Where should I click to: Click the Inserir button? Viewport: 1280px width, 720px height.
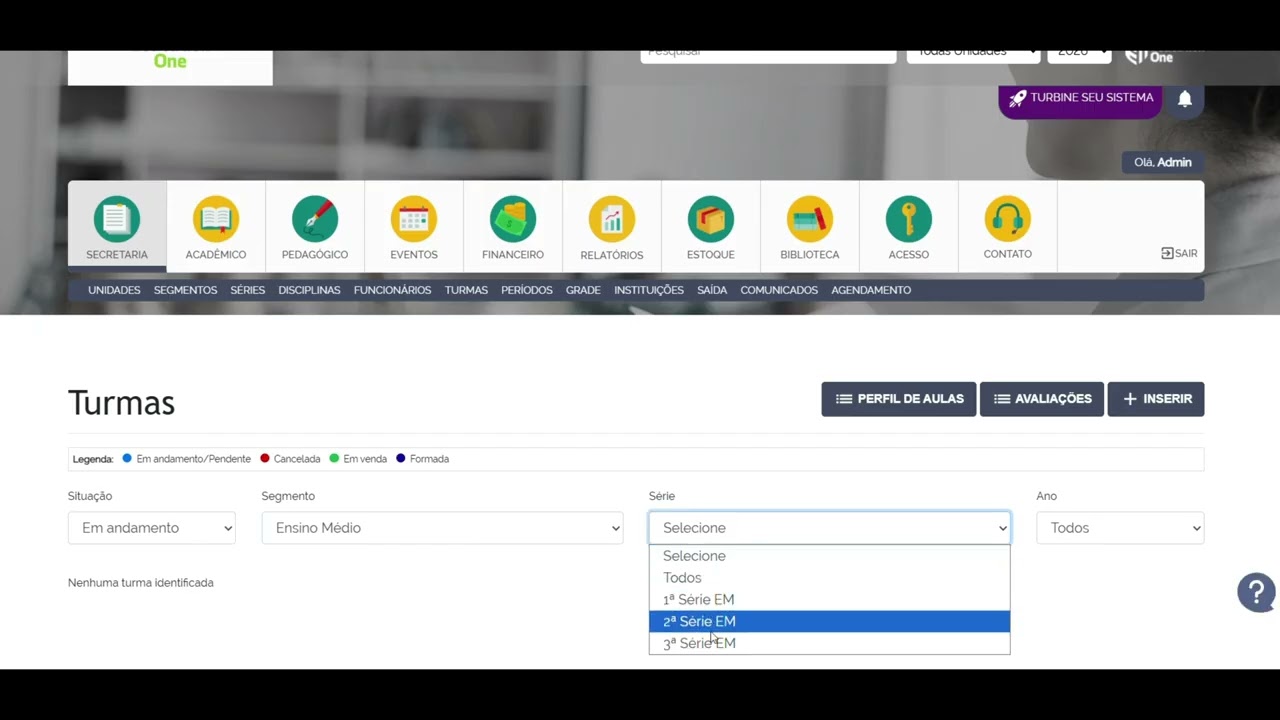click(x=1156, y=399)
